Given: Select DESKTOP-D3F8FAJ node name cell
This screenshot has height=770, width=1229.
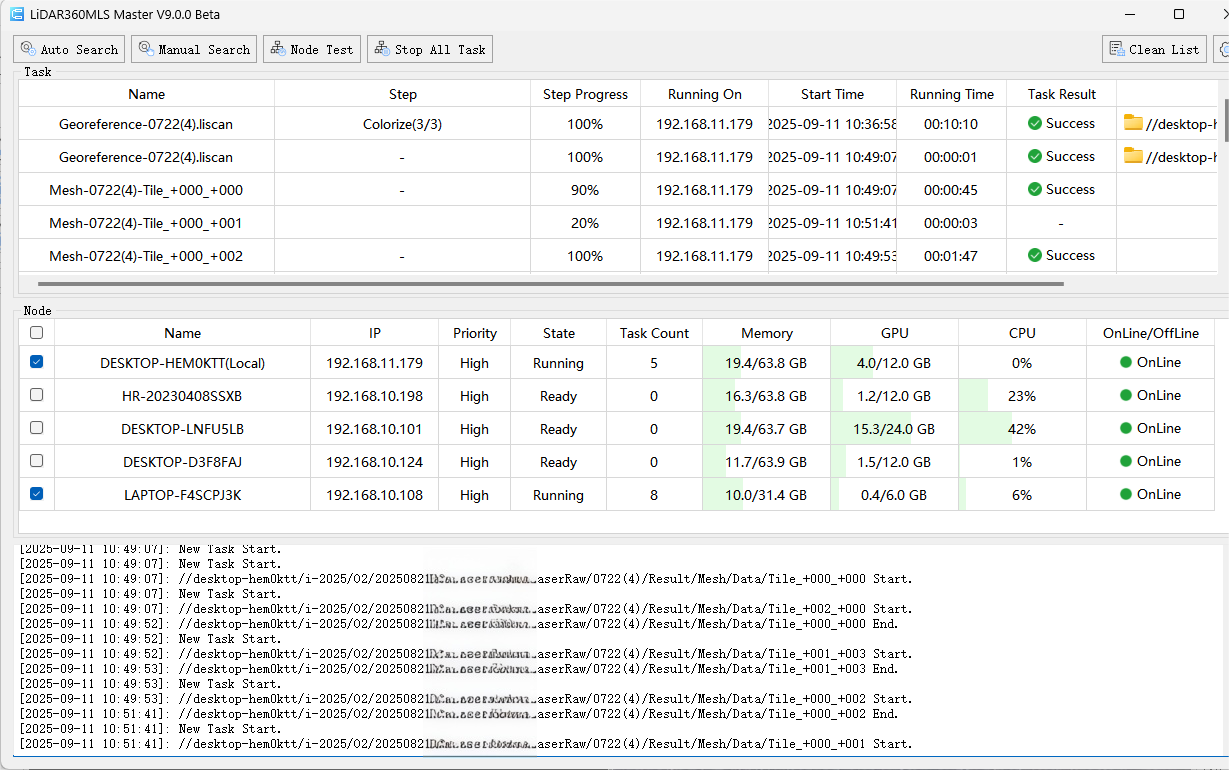Looking at the screenshot, I should [x=182, y=462].
